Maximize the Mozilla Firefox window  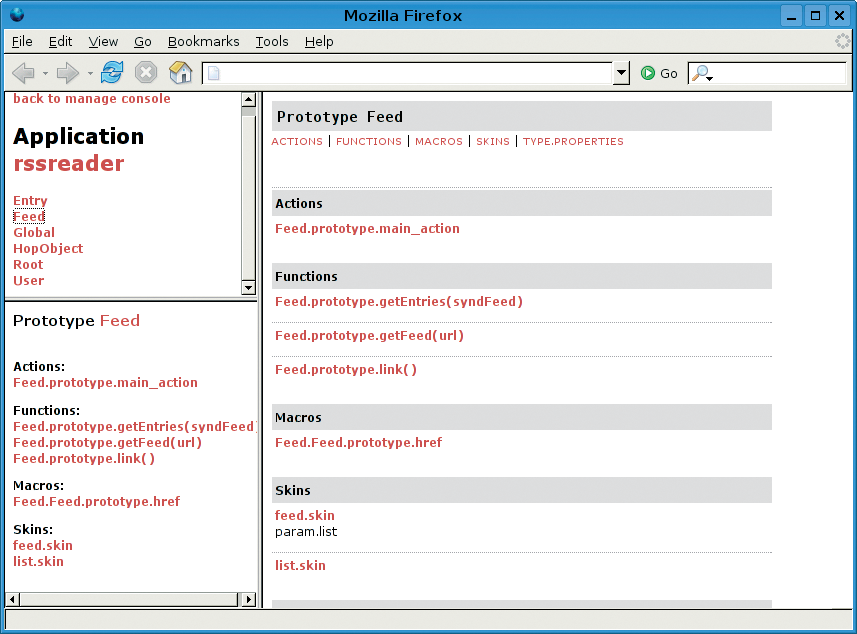point(815,15)
